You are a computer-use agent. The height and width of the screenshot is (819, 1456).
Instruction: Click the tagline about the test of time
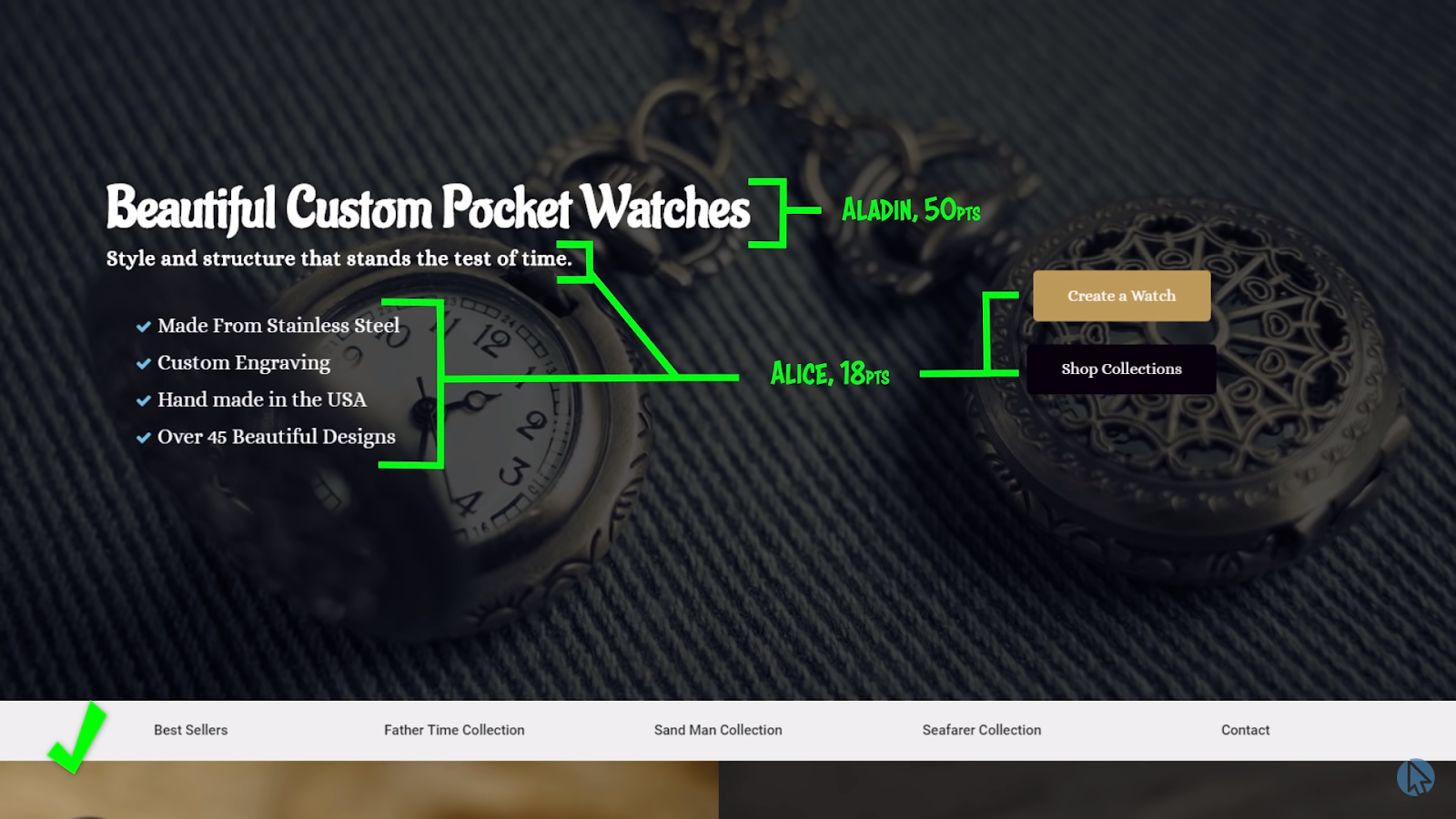tap(339, 258)
